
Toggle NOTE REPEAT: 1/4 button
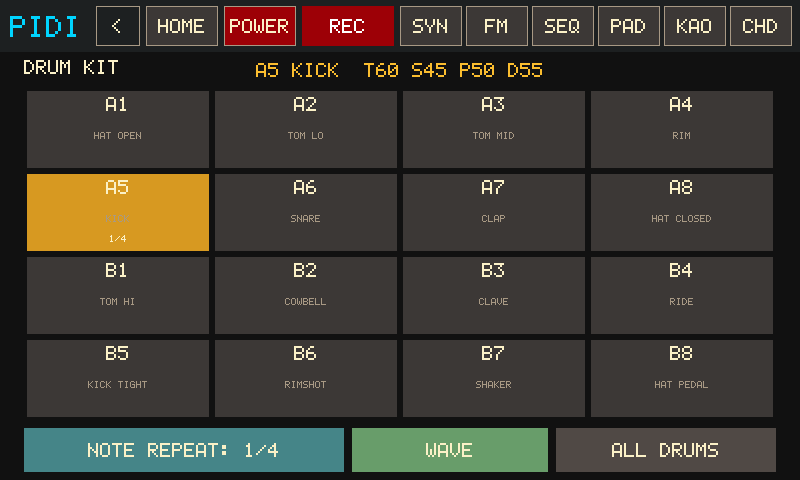(x=184, y=450)
